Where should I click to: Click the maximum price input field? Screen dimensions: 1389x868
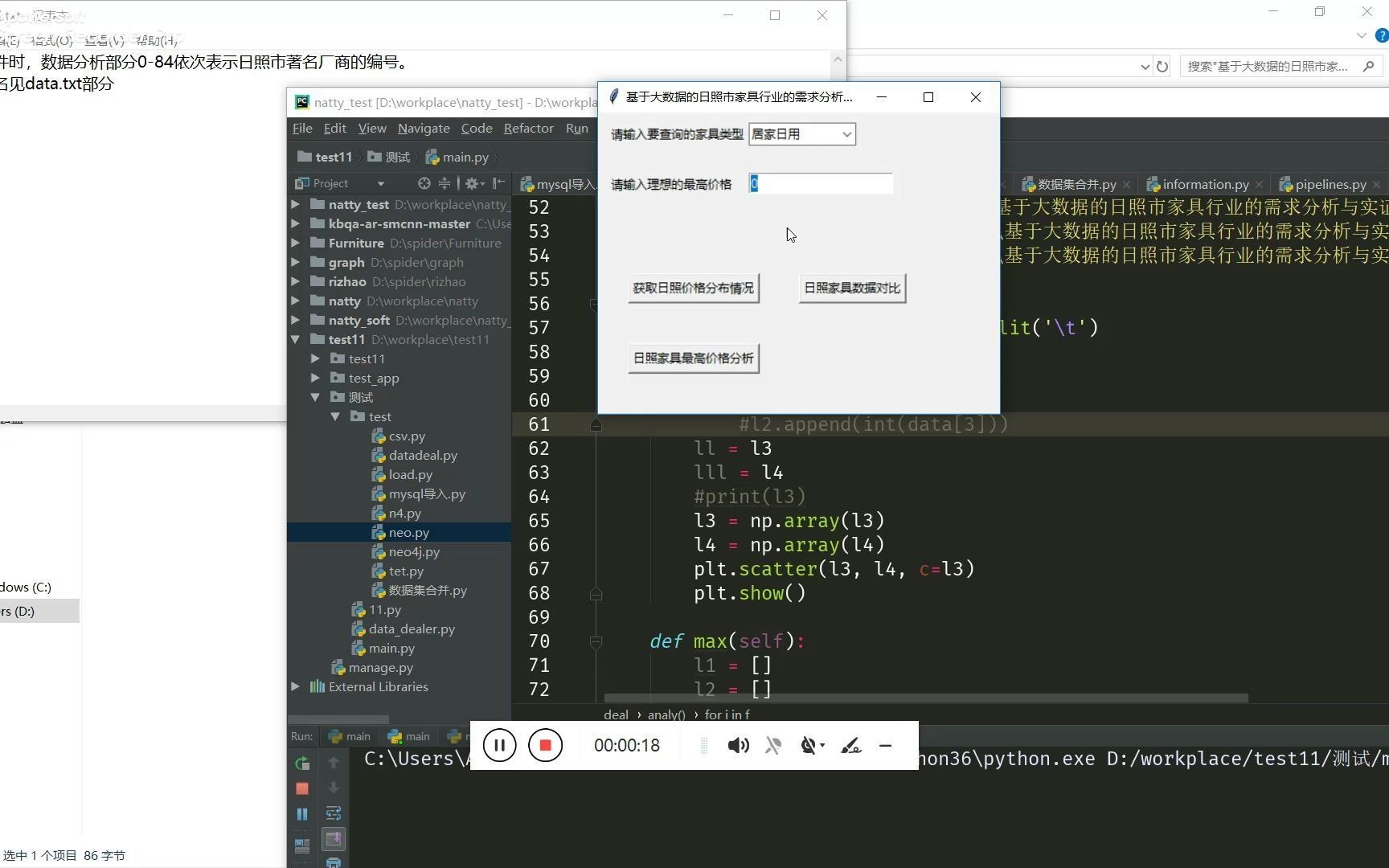(x=819, y=183)
